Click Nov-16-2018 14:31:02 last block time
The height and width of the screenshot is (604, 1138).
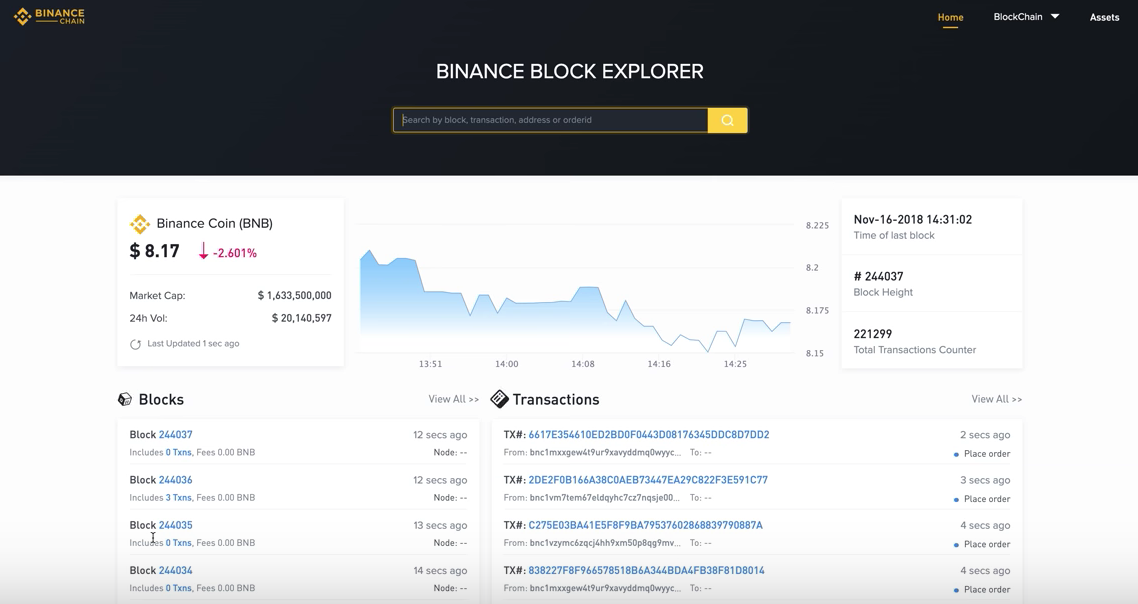912,219
